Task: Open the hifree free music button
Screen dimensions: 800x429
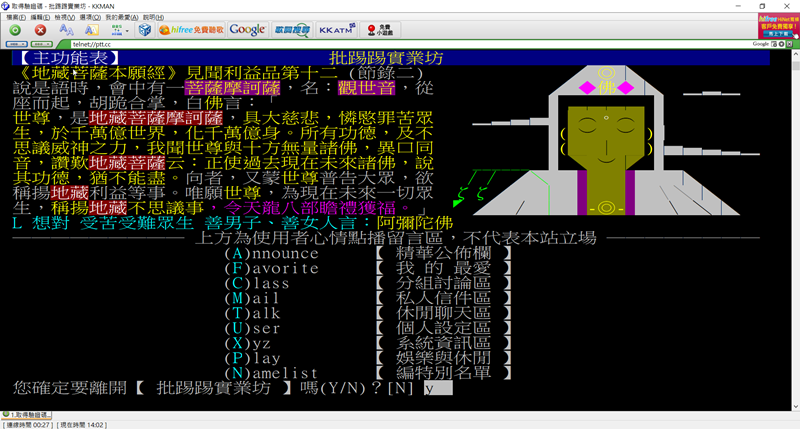Action: [x=191, y=30]
